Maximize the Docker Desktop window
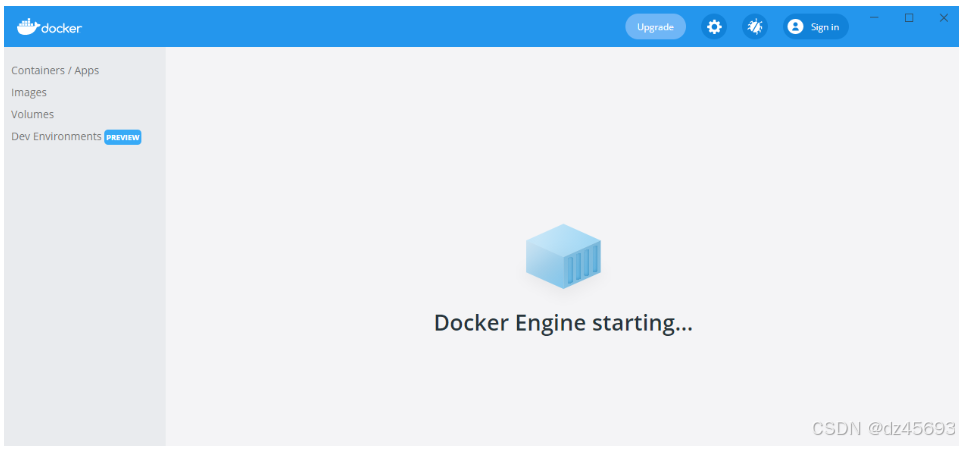 tap(909, 18)
